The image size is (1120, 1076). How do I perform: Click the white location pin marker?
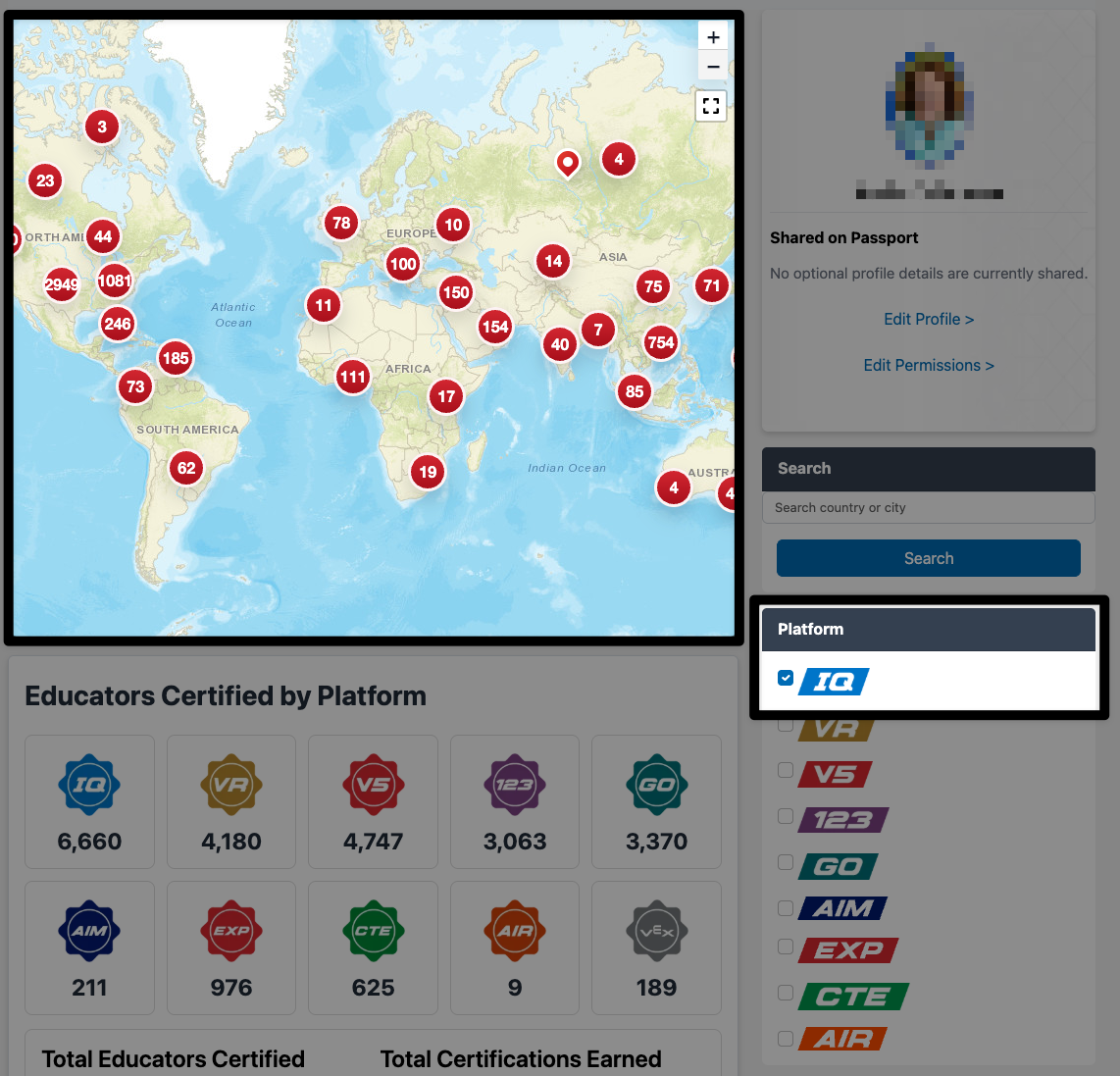[568, 165]
